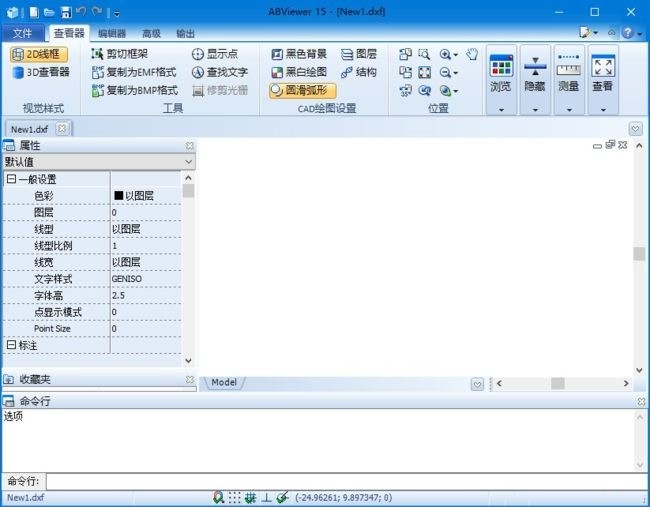Click the zoom out magnifier icon
This screenshot has width=650, height=507.
pyautogui.click(x=445, y=73)
